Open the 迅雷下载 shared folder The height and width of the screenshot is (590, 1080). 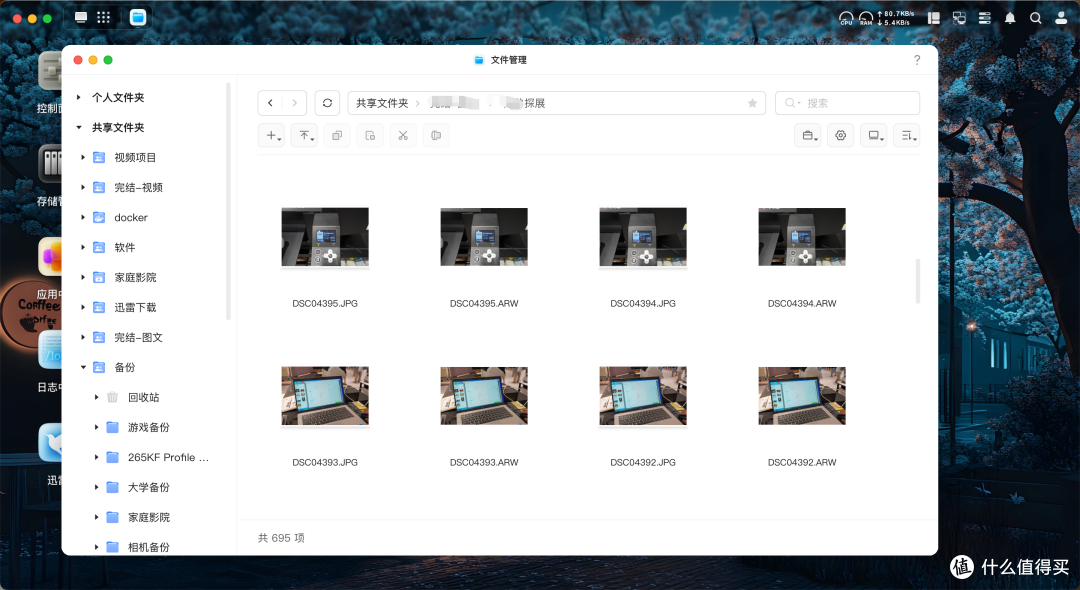(135, 308)
